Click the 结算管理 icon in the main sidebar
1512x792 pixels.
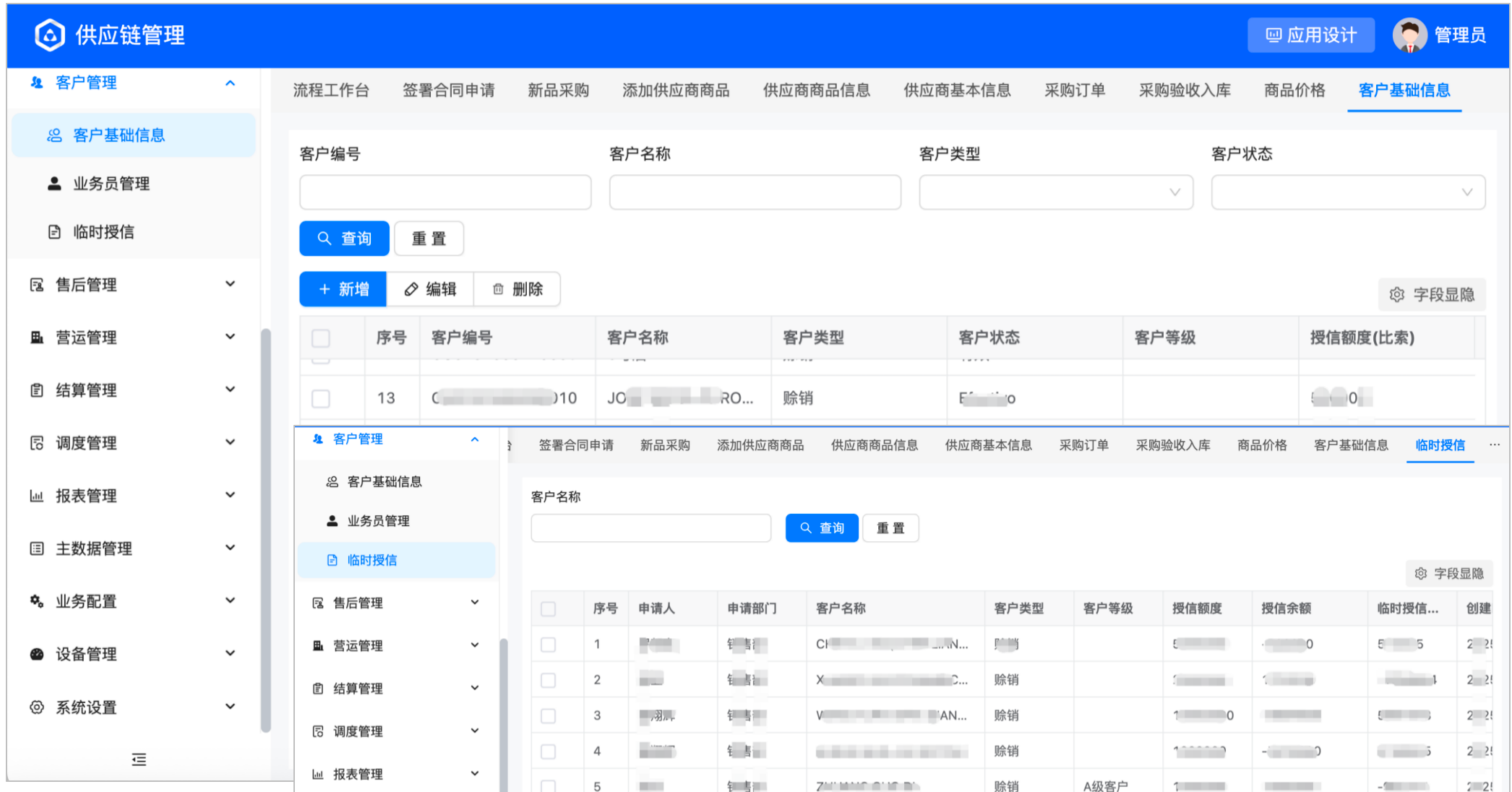[x=36, y=390]
